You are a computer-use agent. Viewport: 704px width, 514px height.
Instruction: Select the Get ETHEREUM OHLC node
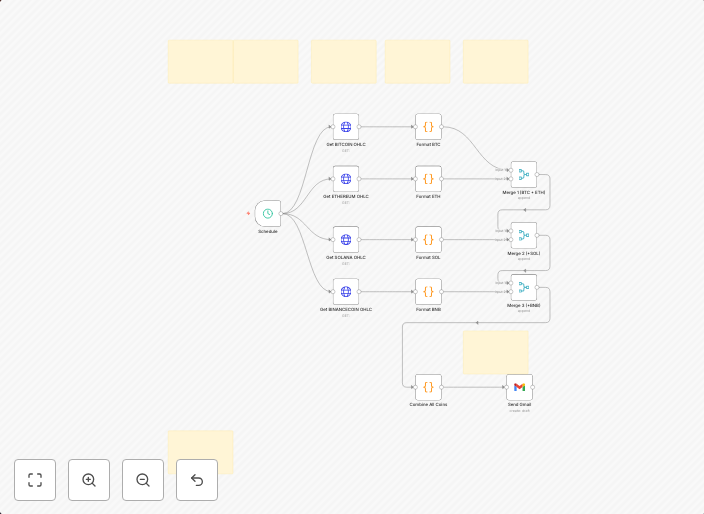346,179
